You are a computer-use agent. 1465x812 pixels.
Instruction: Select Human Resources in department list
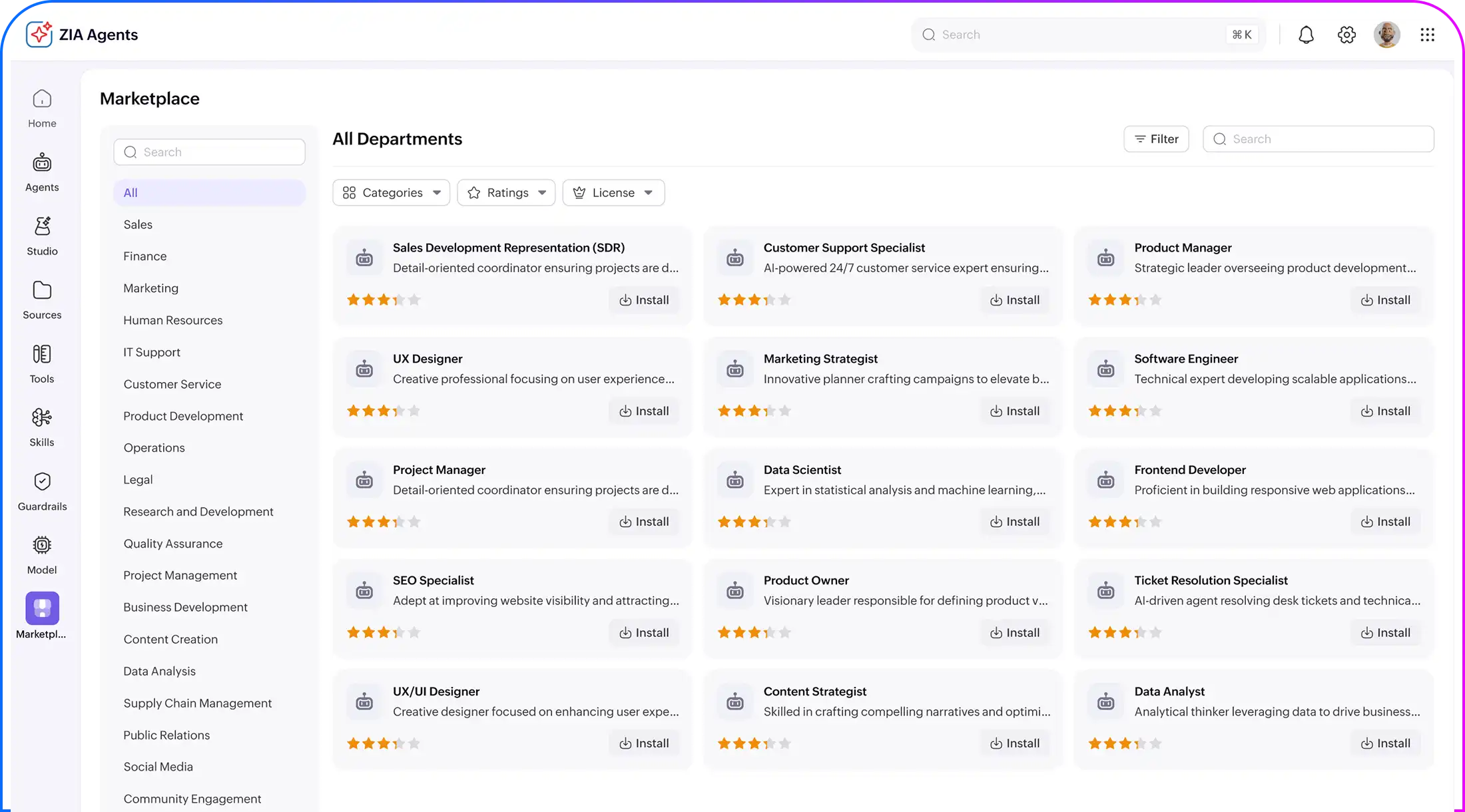click(173, 320)
